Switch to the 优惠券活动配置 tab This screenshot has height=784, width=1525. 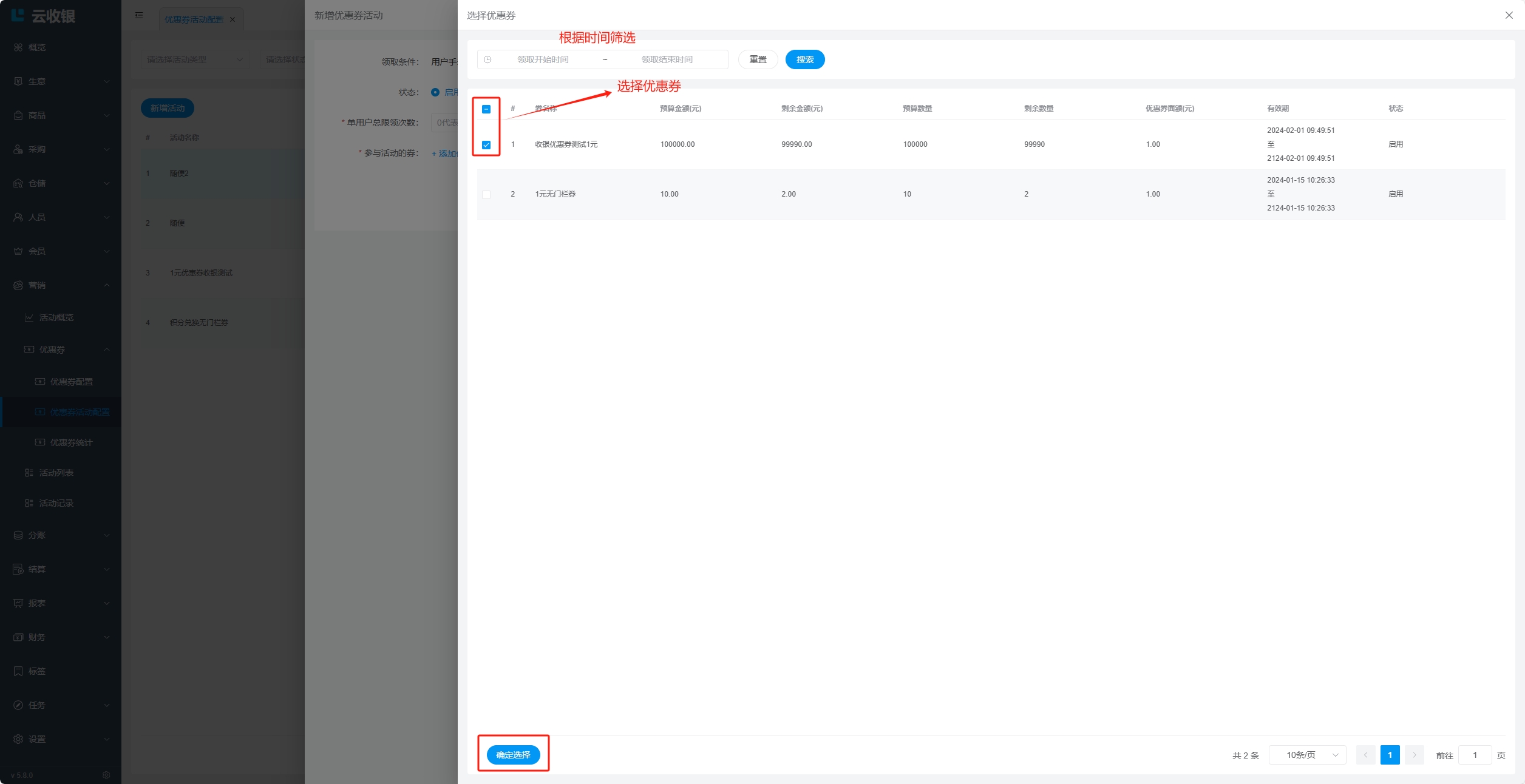click(193, 19)
